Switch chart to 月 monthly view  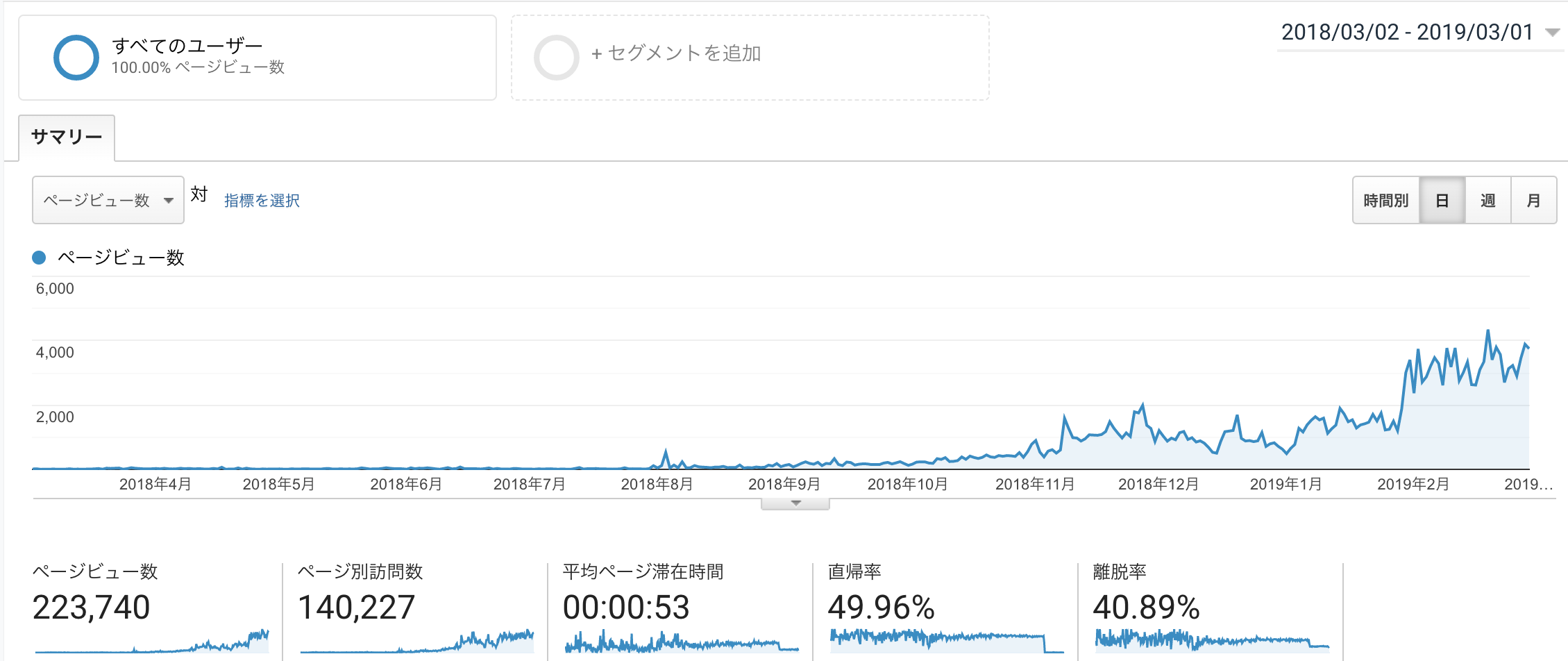coord(1533,201)
